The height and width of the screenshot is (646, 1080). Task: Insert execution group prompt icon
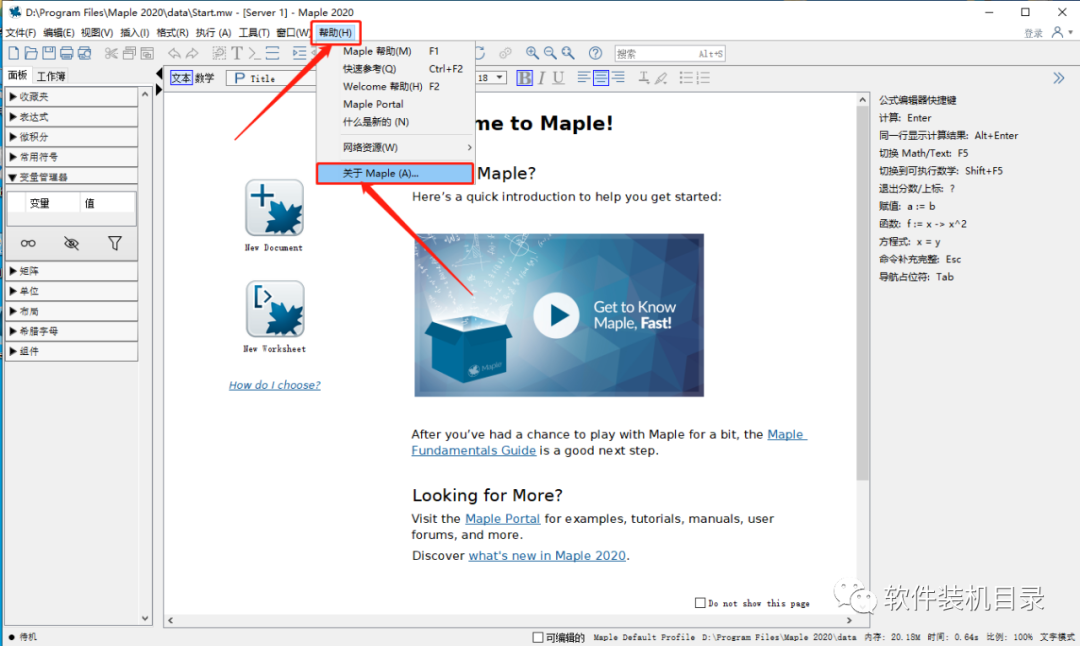[255, 53]
